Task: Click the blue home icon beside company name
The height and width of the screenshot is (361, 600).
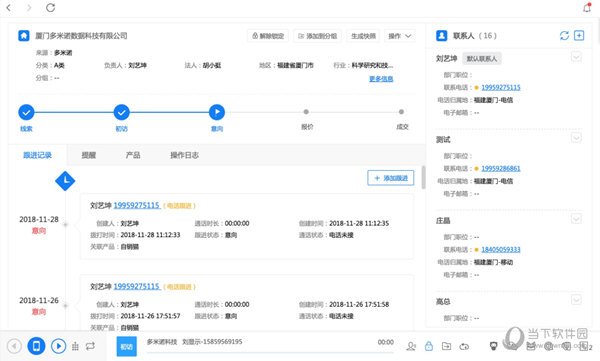Action: (x=24, y=36)
